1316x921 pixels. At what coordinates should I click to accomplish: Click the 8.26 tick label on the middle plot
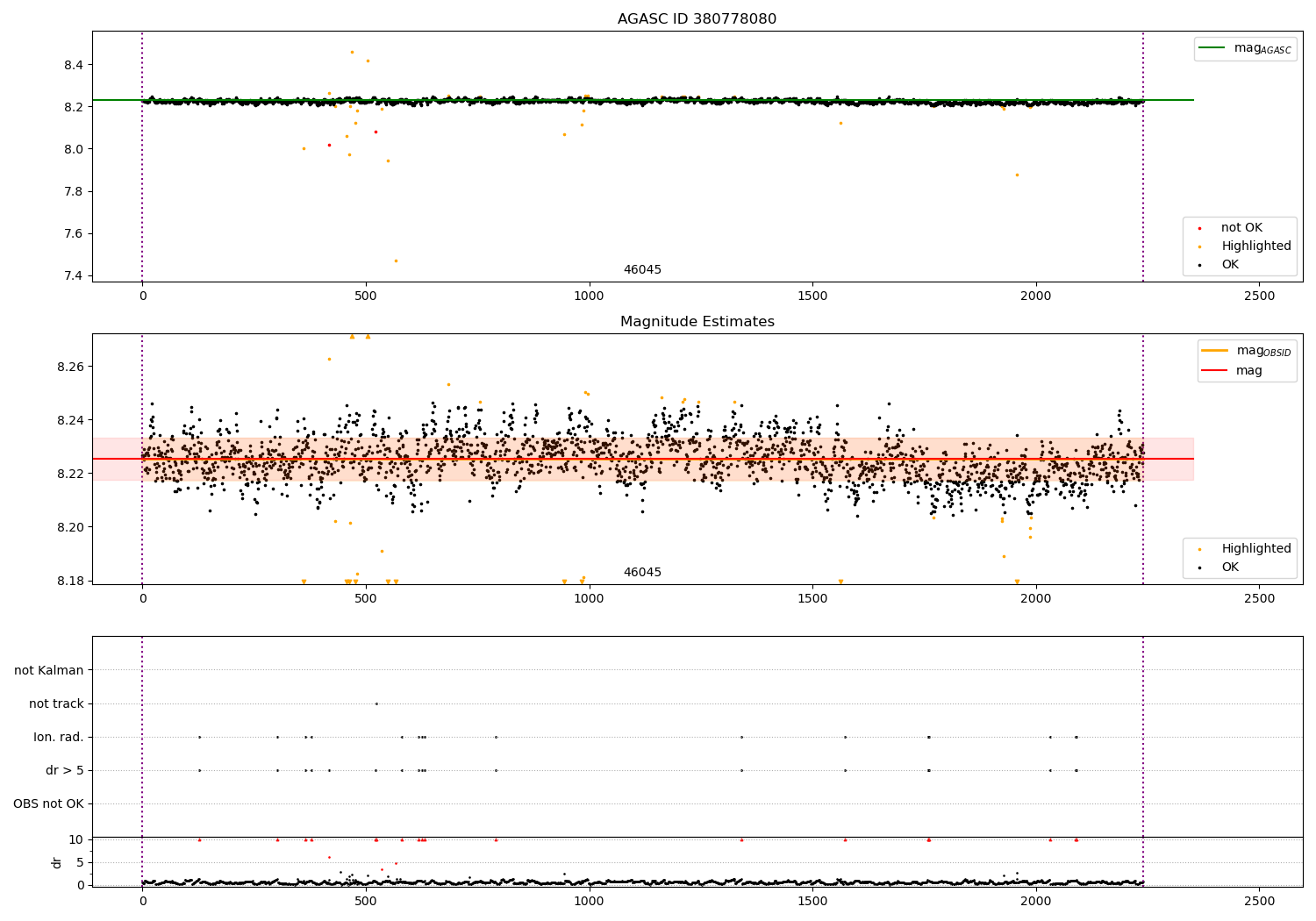[69, 367]
